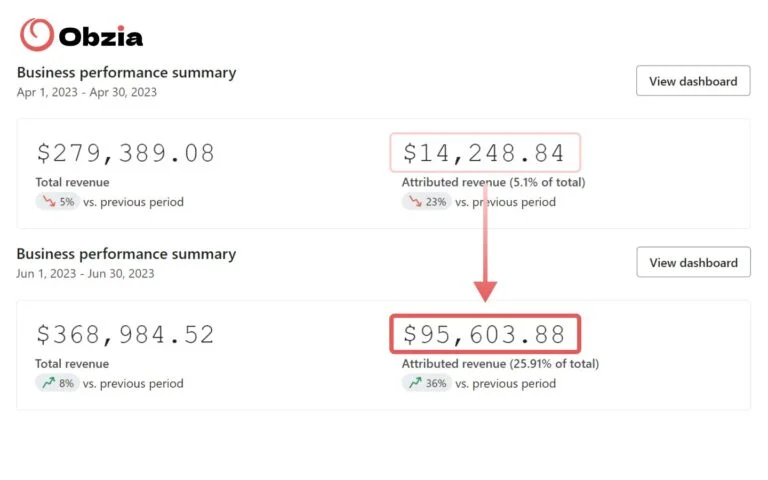This screenshot has width=768, height=480.
Task: Click the red downtrend icon next to 23%
Action: [413, 202]
